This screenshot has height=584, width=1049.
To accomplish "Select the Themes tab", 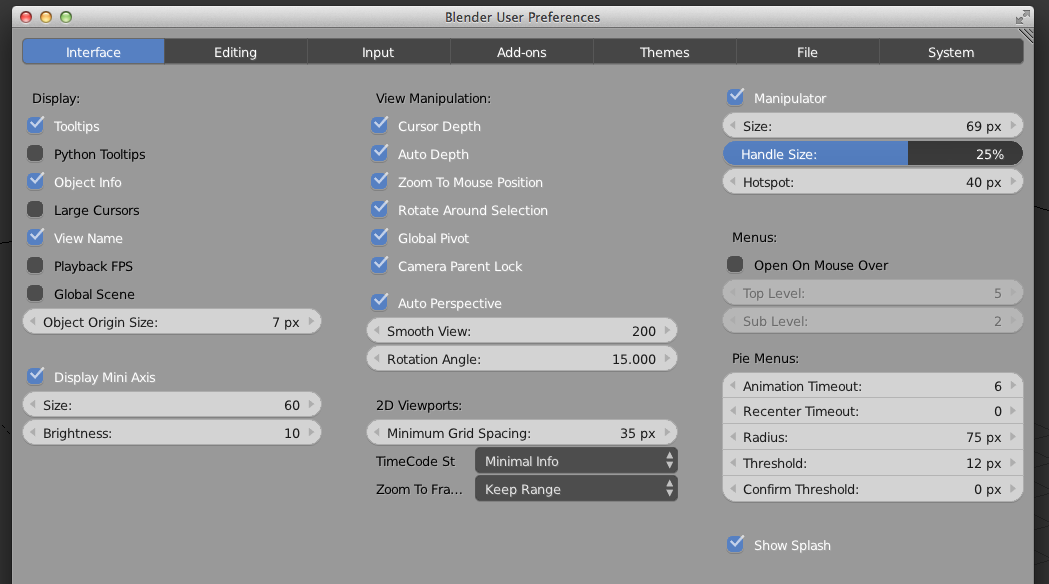I will 664,52.
